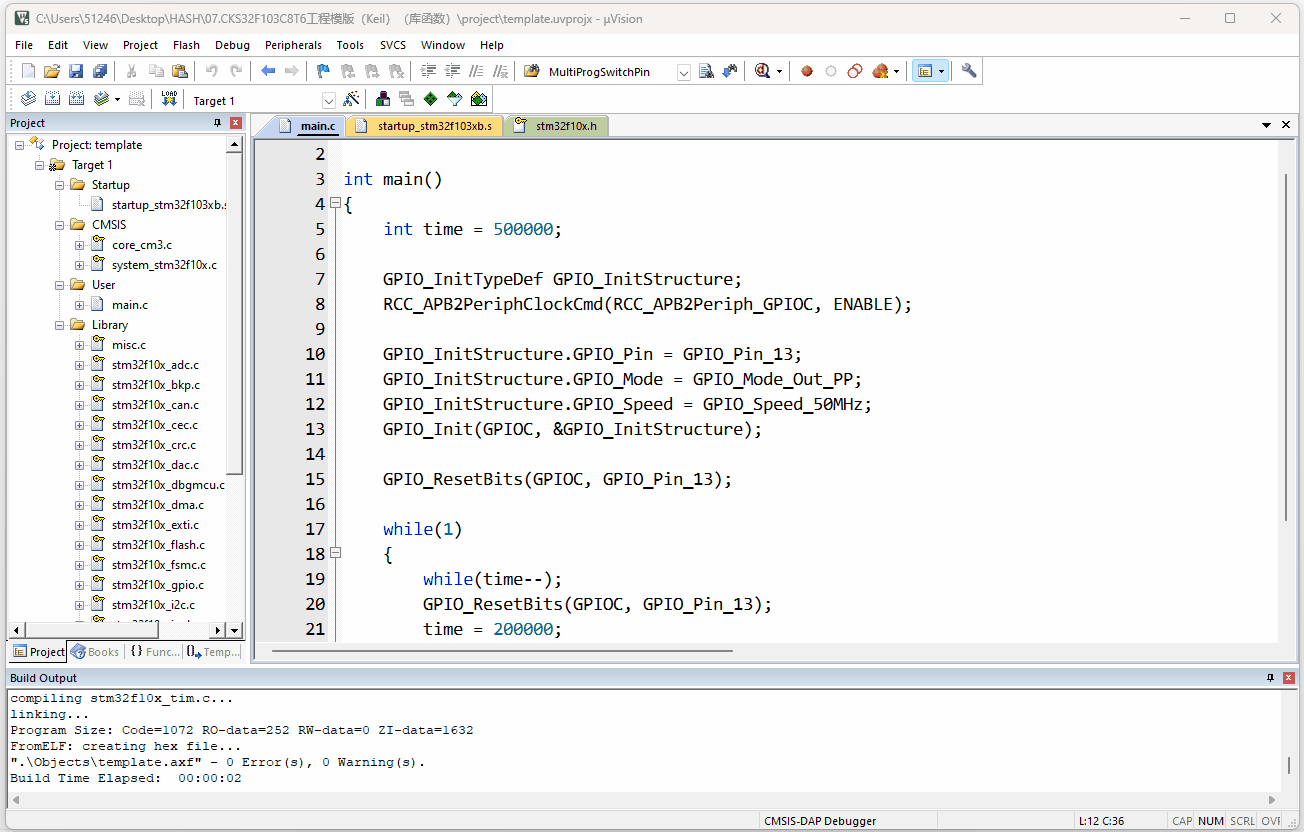Open the Peripherals menu
The image size is (1304, 832).
pyautogui.click(x=293, y=45)
